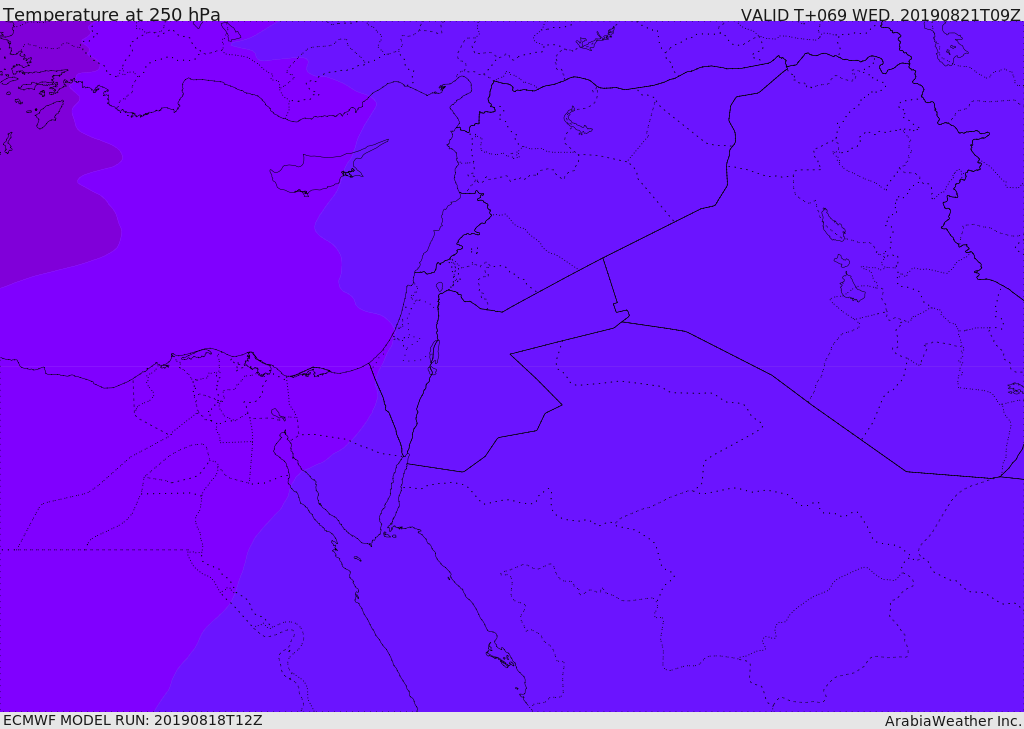Click the 'ECMWF MODEL RUN: 20190818T12Z' label
The image size is (1024, 729).
(133, 721)
